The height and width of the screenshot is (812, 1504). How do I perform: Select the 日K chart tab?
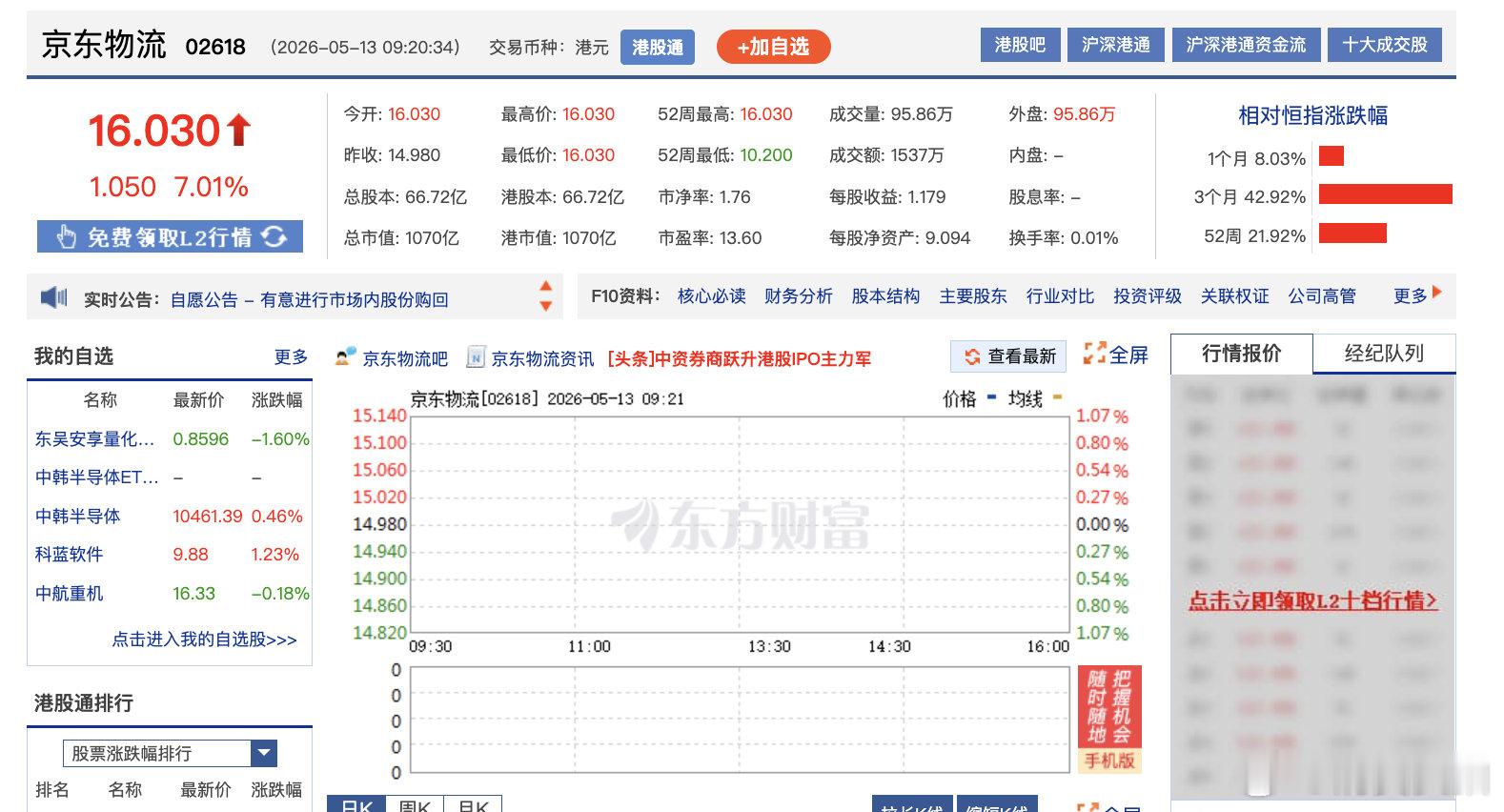(356, 804)
